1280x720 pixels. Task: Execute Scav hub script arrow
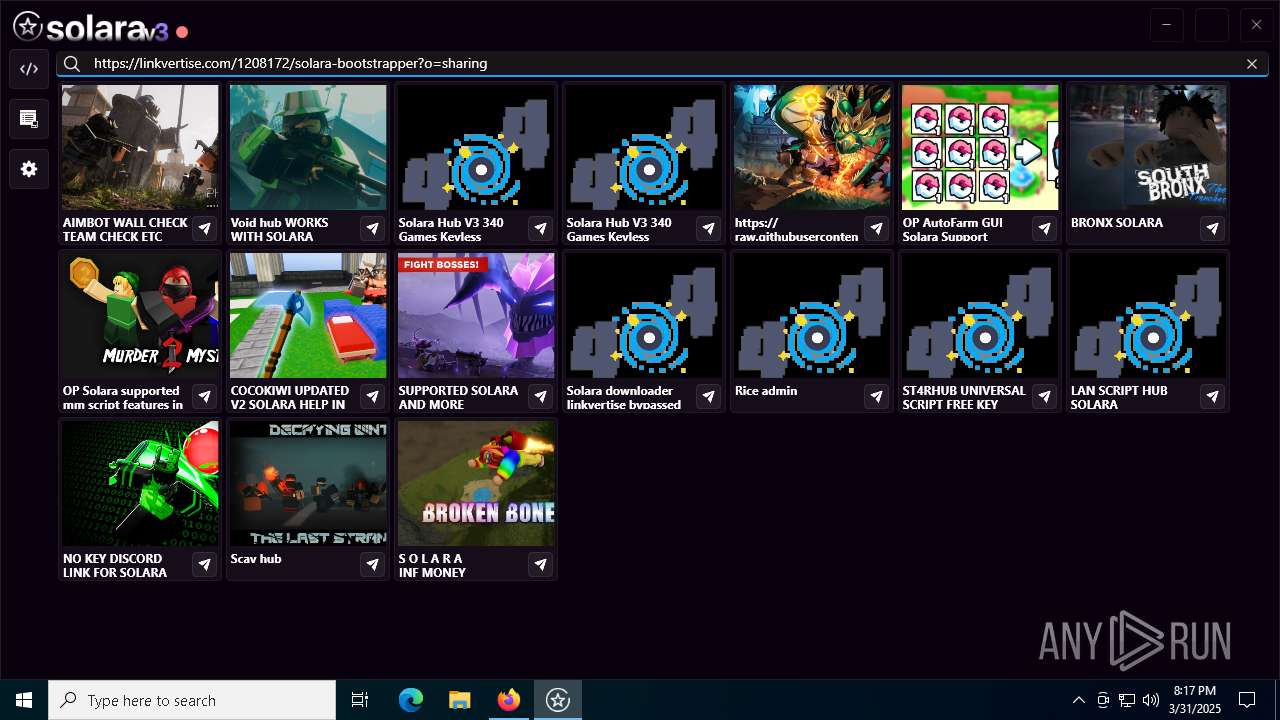(x=372, y=565)
